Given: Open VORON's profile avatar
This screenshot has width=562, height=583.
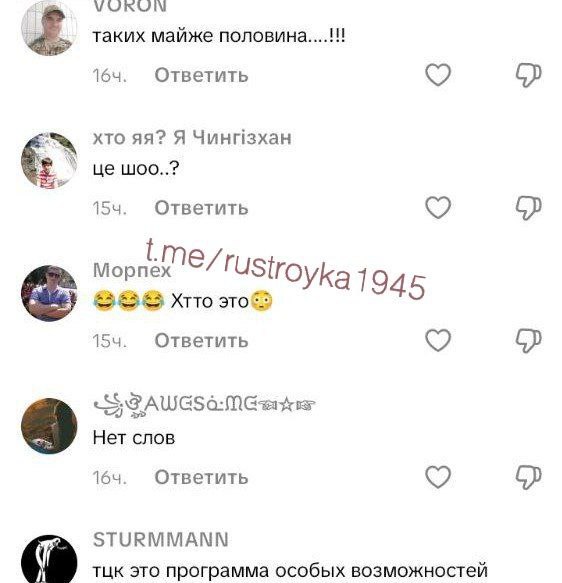Looking at the screenshot, I should coord(49,28).
